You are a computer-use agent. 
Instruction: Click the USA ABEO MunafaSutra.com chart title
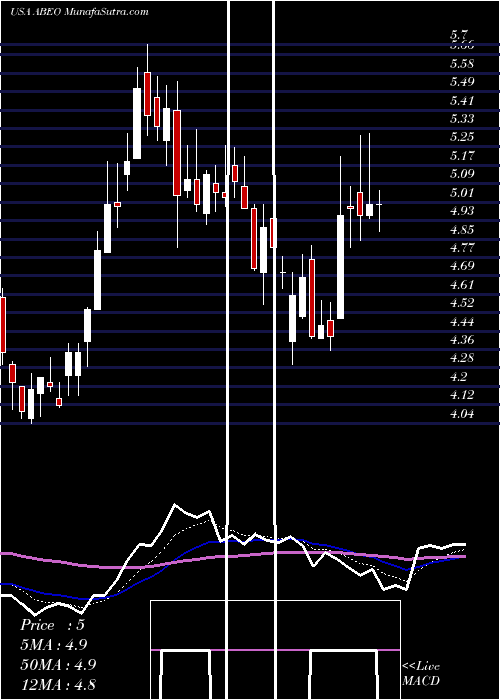[x=79, y=12]
